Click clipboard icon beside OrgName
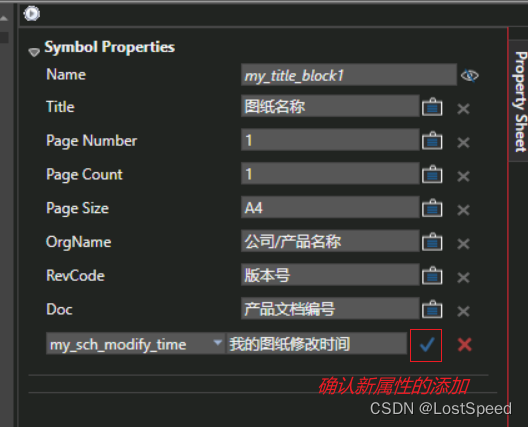This screenshot has height=427, width=528. click(432, 242)
